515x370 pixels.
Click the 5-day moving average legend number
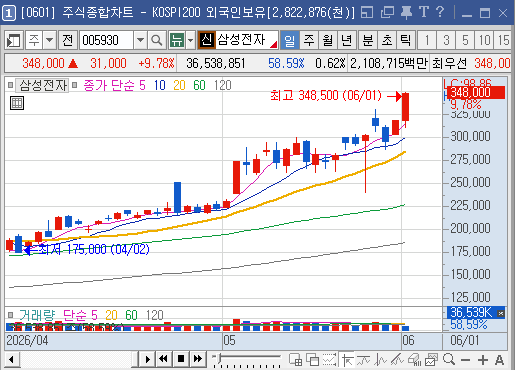tap(142, 85)
